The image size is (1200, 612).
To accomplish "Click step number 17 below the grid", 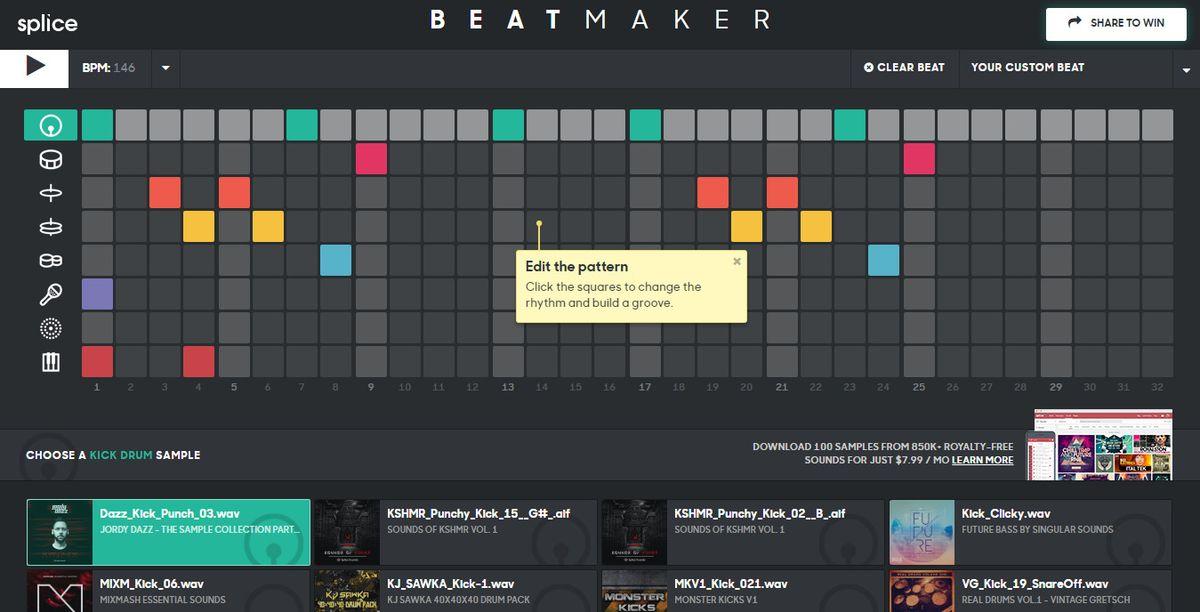I will pyautogui.click(x=645, y=387).
